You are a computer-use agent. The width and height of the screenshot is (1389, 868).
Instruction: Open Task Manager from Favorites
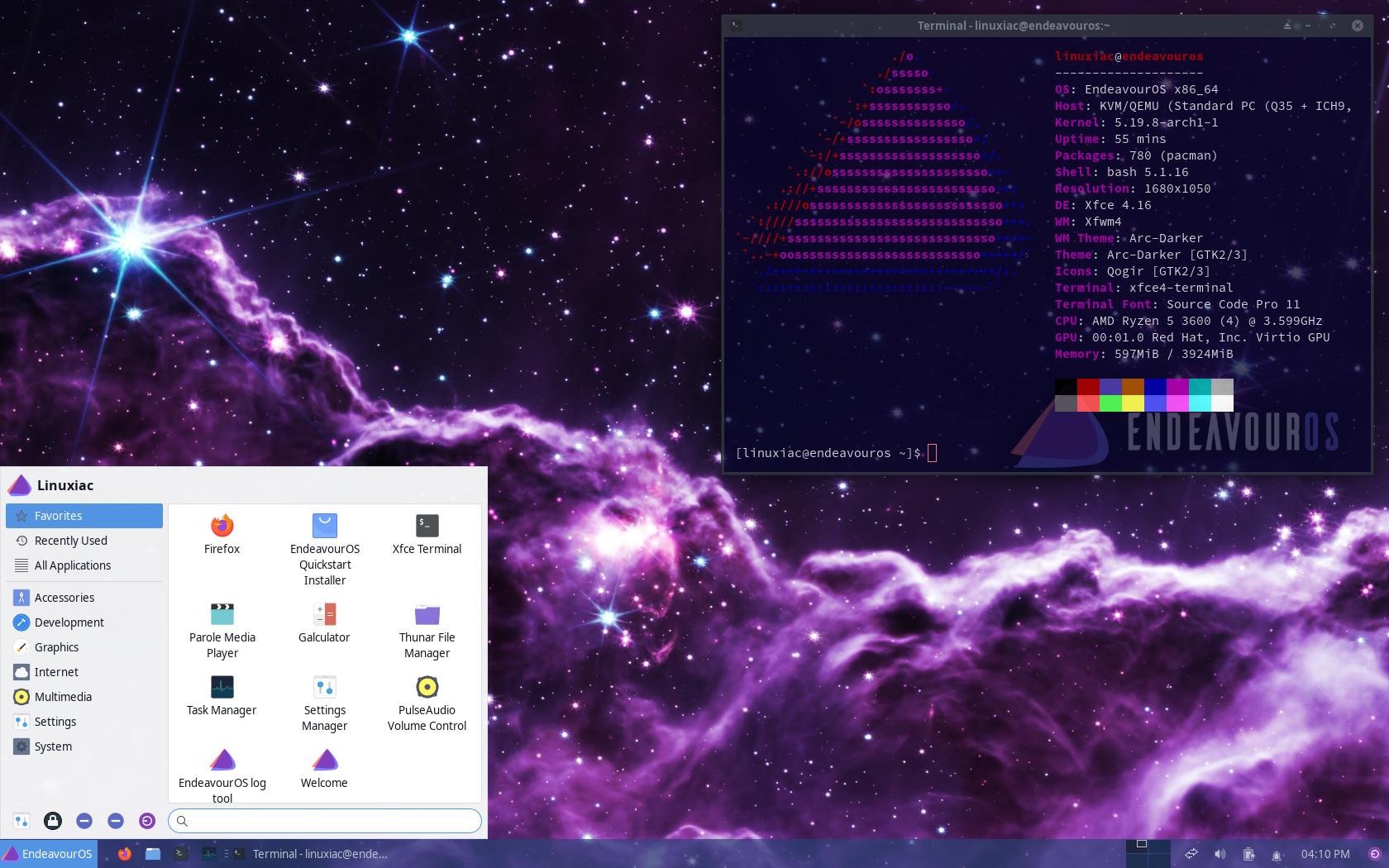[x=222, y=696]
